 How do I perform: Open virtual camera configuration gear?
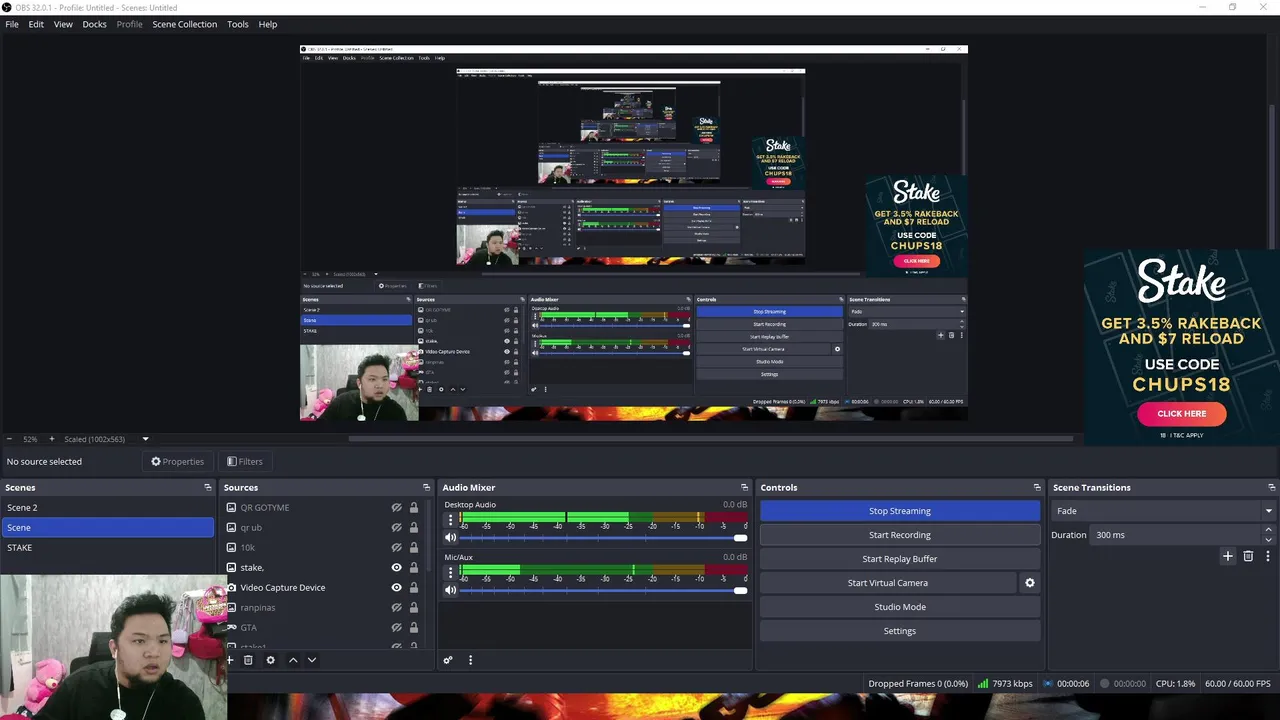click(x=1029, y=583)
